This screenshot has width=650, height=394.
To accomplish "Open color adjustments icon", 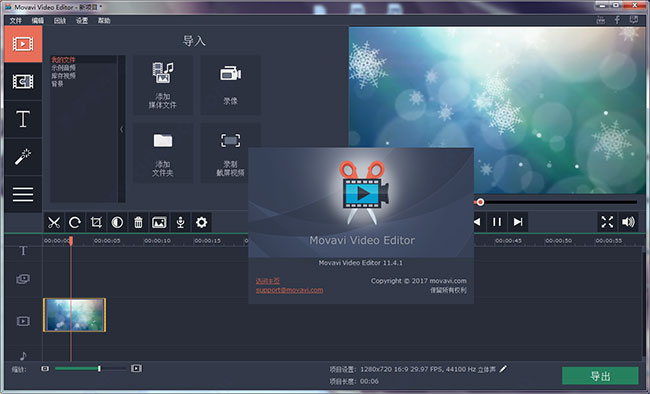I will click(x=117, y=223).
